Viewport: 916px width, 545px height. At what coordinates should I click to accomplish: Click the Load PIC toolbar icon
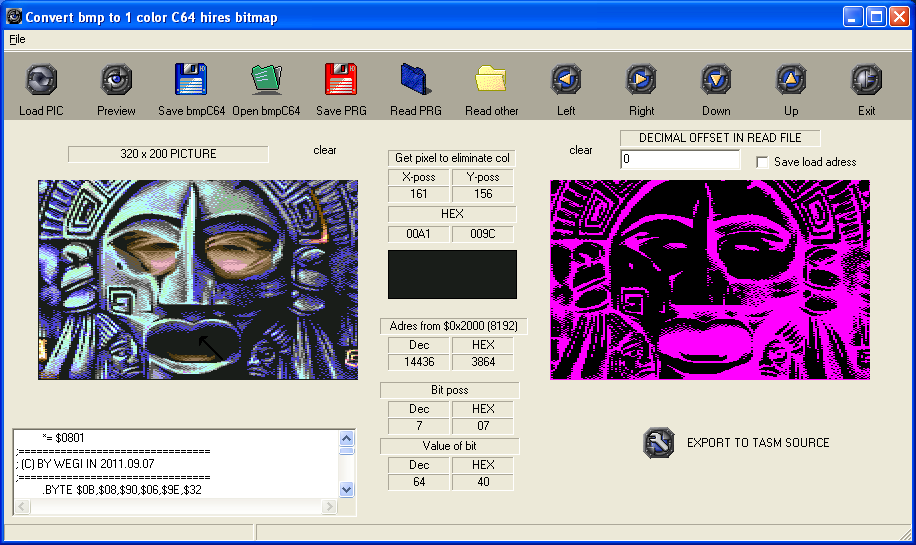click(x=41, y=80)
